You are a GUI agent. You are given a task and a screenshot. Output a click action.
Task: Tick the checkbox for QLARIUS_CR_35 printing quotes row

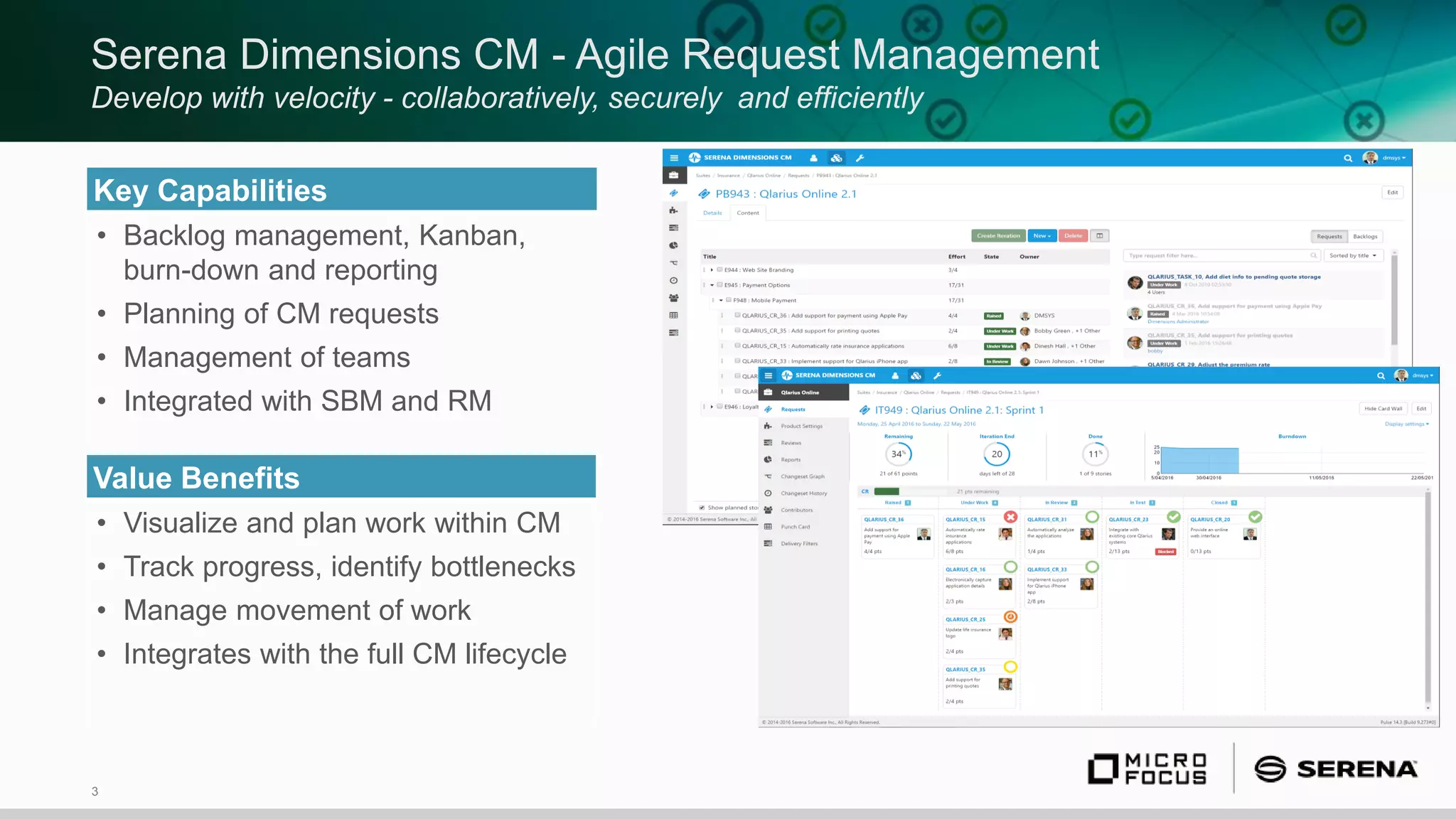coord(737,331)
